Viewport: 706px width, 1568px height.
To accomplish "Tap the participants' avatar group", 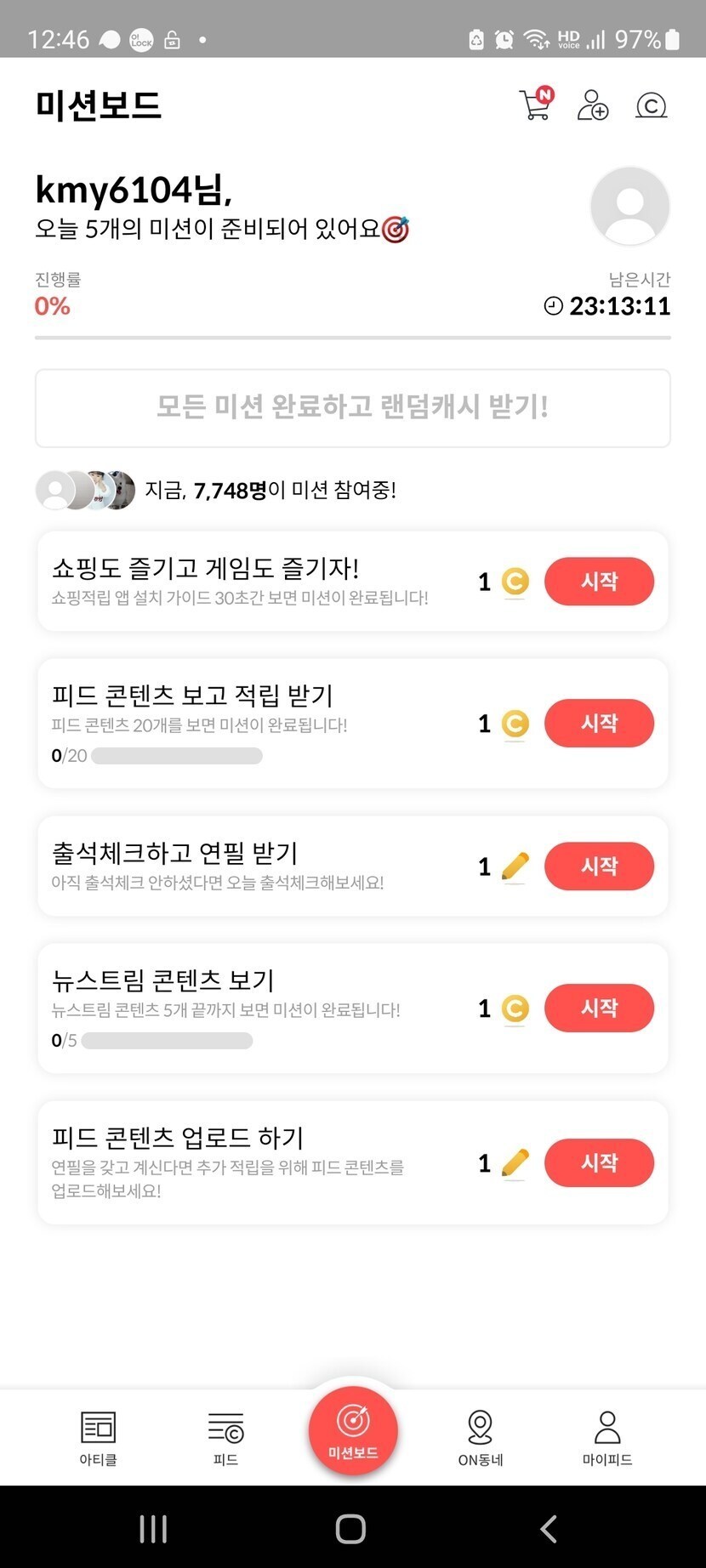I will click(85, 490).
